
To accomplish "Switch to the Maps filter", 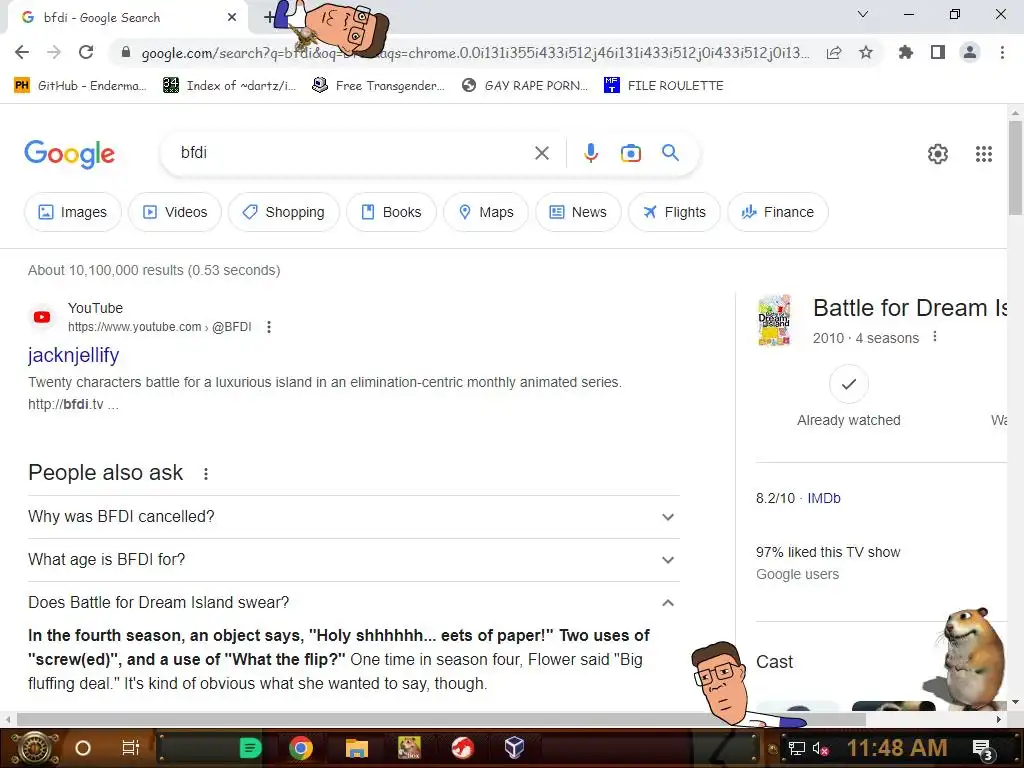I will tap(486, 212).
